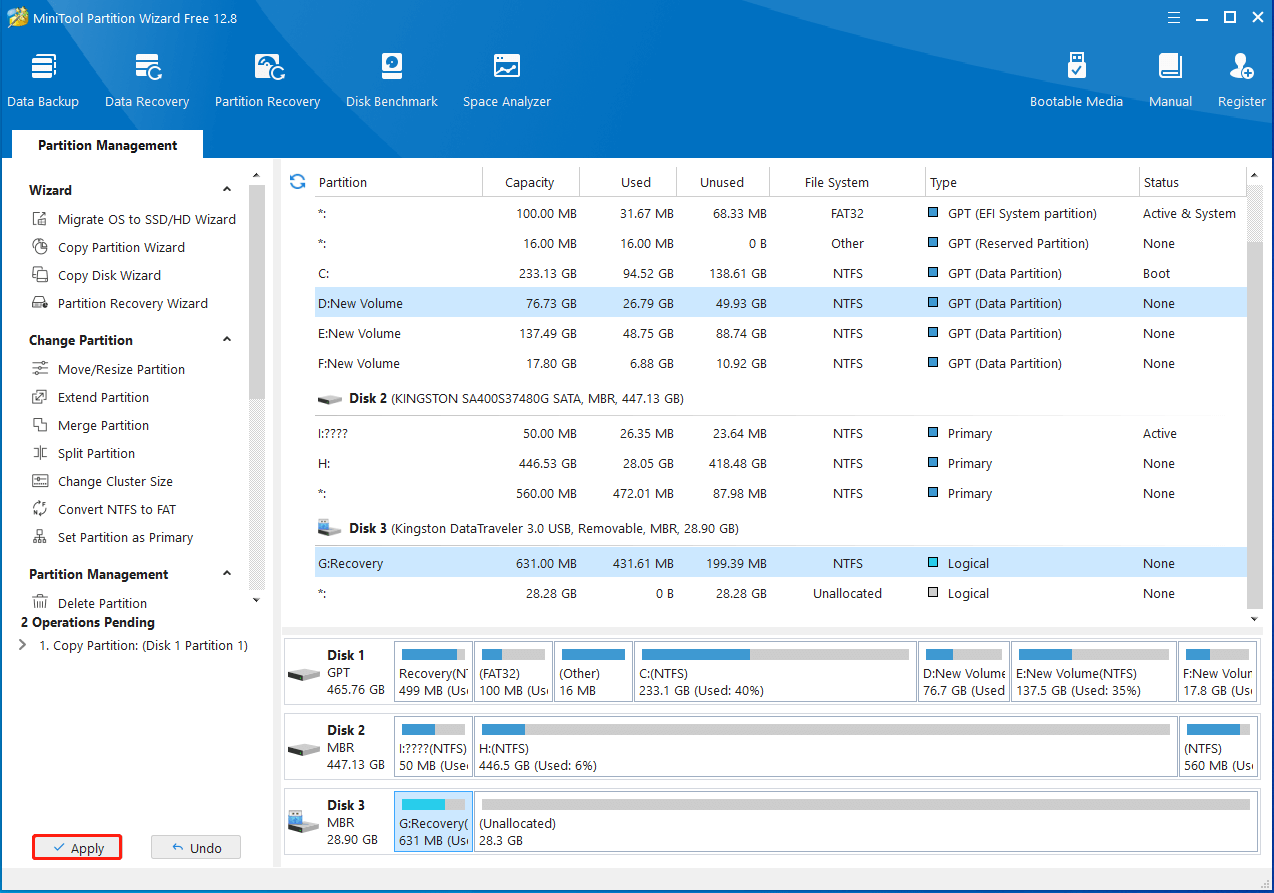The height and width of the screenshot is (893, 1274).
Task: Sort by the Partition column header
Action: pos(398,182)
